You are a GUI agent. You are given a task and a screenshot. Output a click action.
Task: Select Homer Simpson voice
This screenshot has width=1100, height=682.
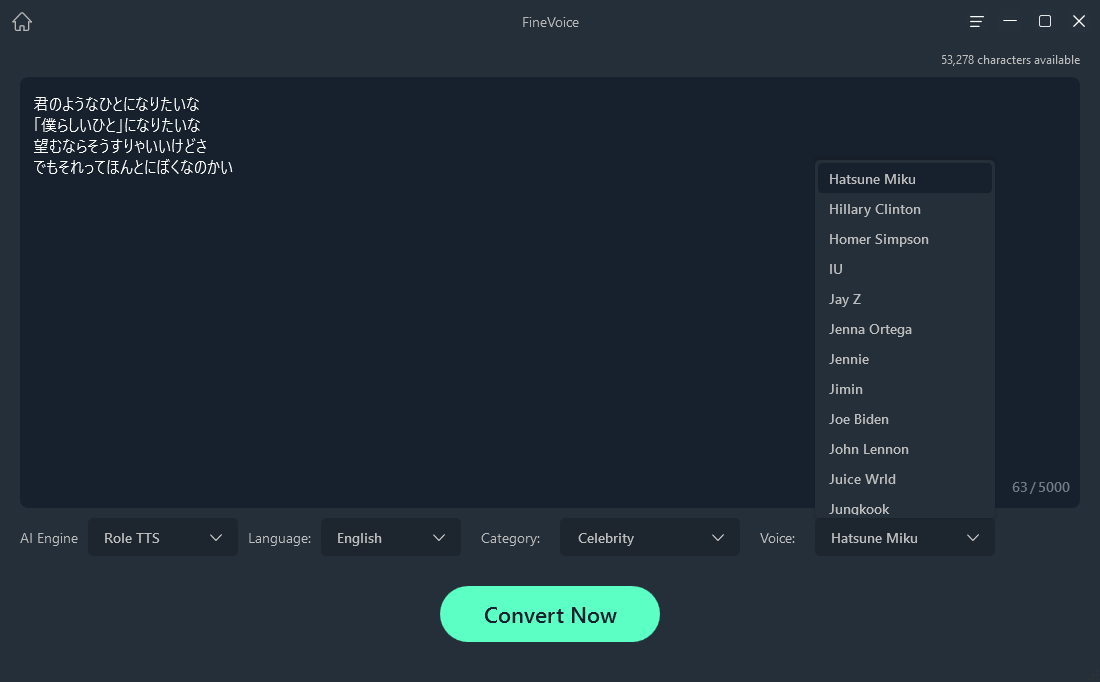tap(904, 239)
